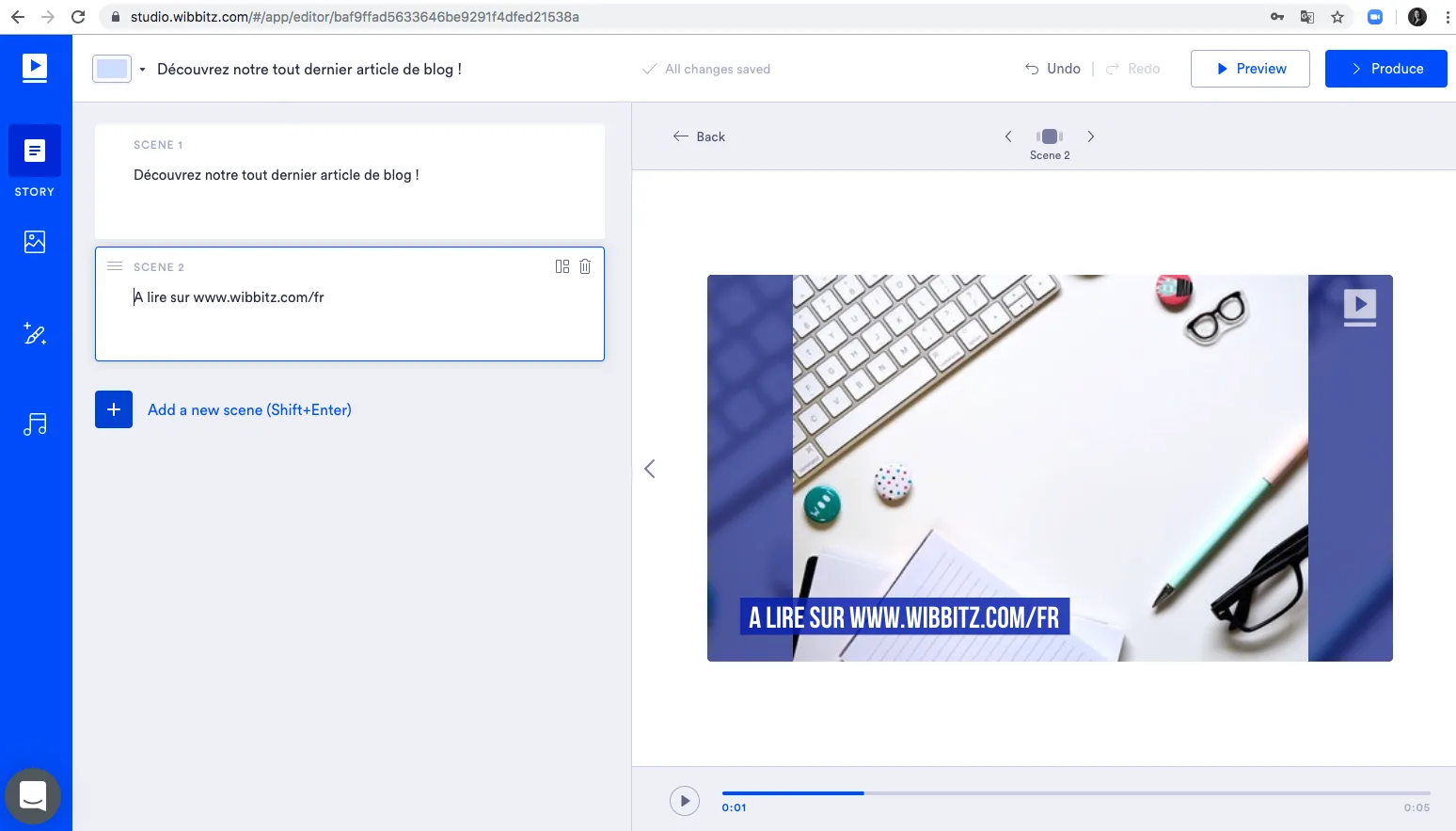This screenshot has height=831, width=1456.
Task: Edit the video title field
Action: pos(309,69)
